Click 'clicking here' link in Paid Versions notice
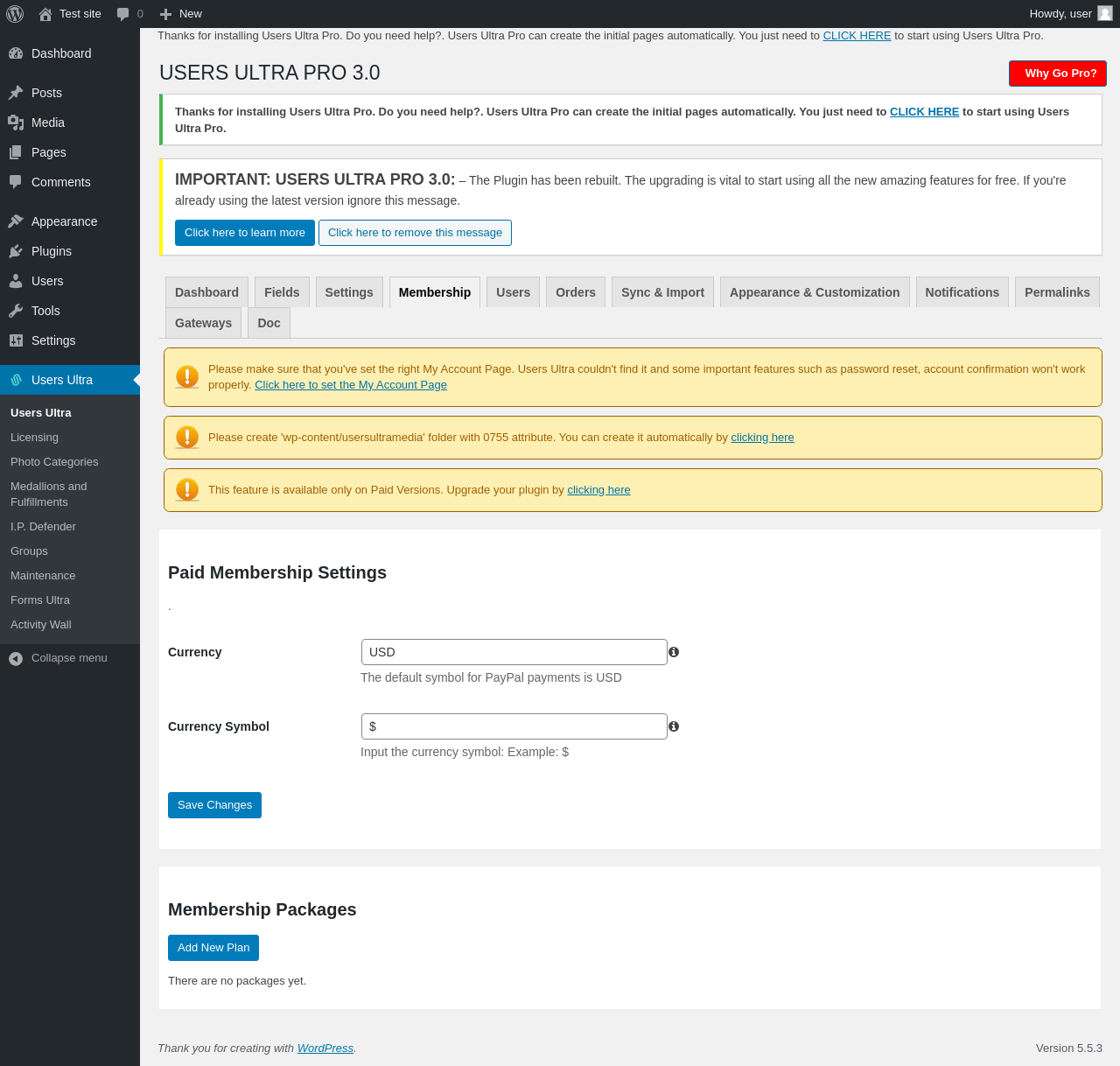This screenshot has width=1120, height=1066. tap(598, 490)
